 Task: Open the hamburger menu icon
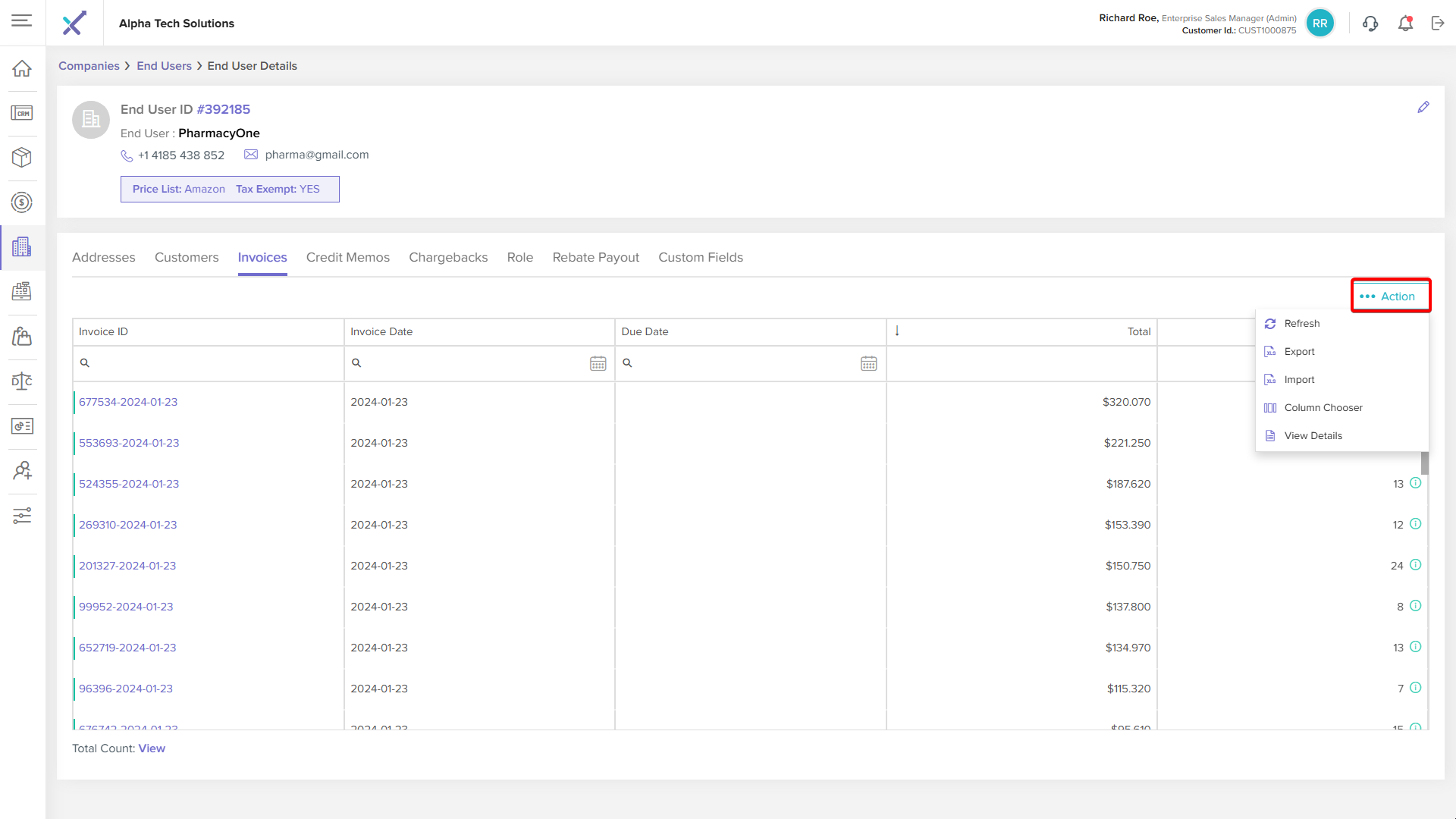click(x=22, y=20)
